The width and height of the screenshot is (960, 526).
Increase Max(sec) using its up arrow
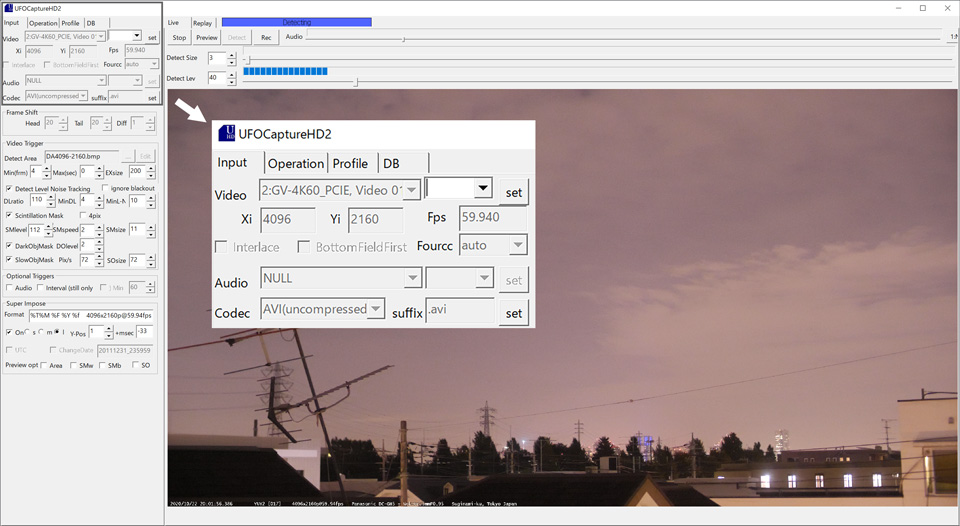100,169
